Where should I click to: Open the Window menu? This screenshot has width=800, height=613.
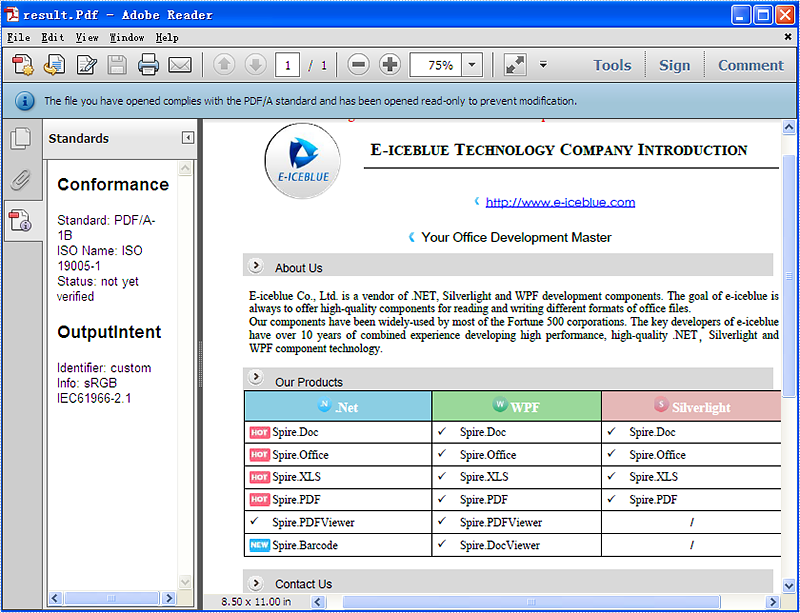point(127,38)
